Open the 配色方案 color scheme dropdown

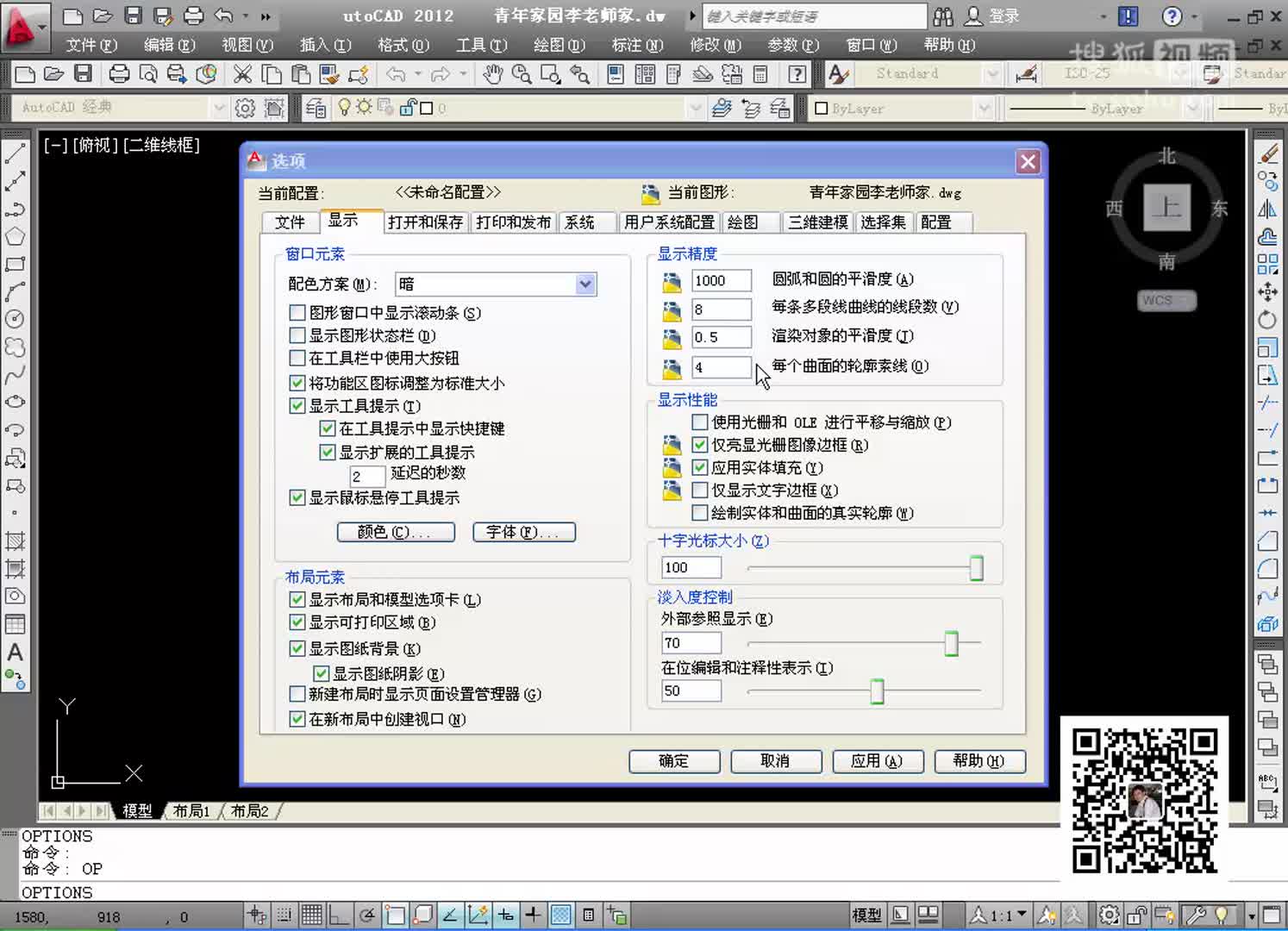click(x=585, y=284)
